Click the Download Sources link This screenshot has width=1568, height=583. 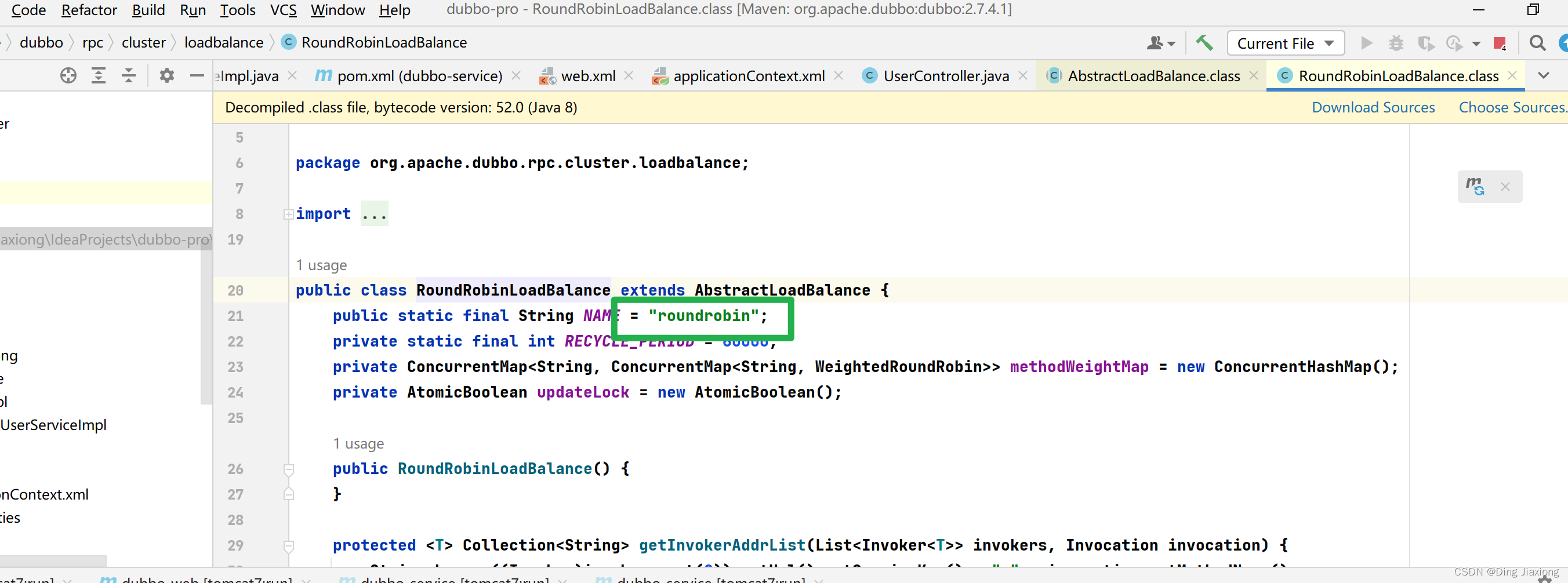[x=1373, y=108]
